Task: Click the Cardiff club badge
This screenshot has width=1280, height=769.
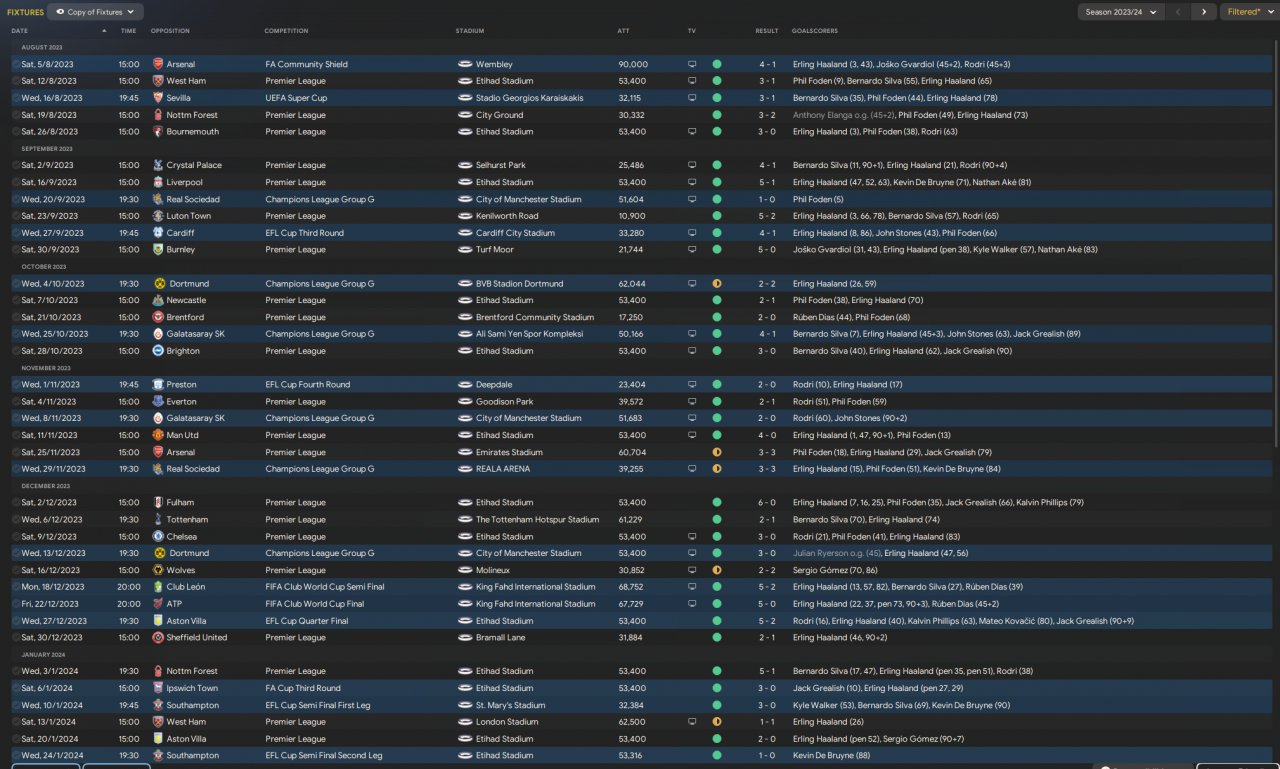Action: (x=158, y=233)
